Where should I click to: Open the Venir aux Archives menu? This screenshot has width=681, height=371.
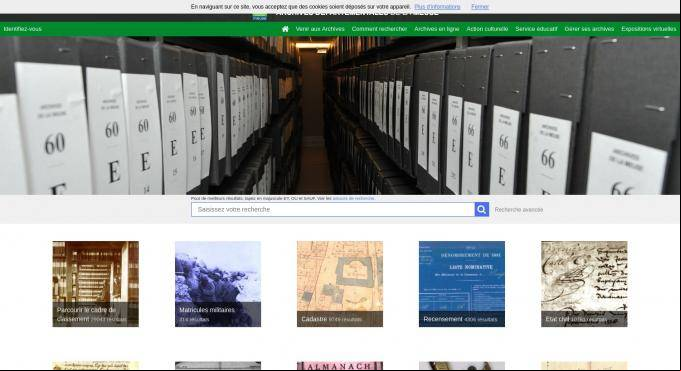pyautogui.click(x=320, y=29)
